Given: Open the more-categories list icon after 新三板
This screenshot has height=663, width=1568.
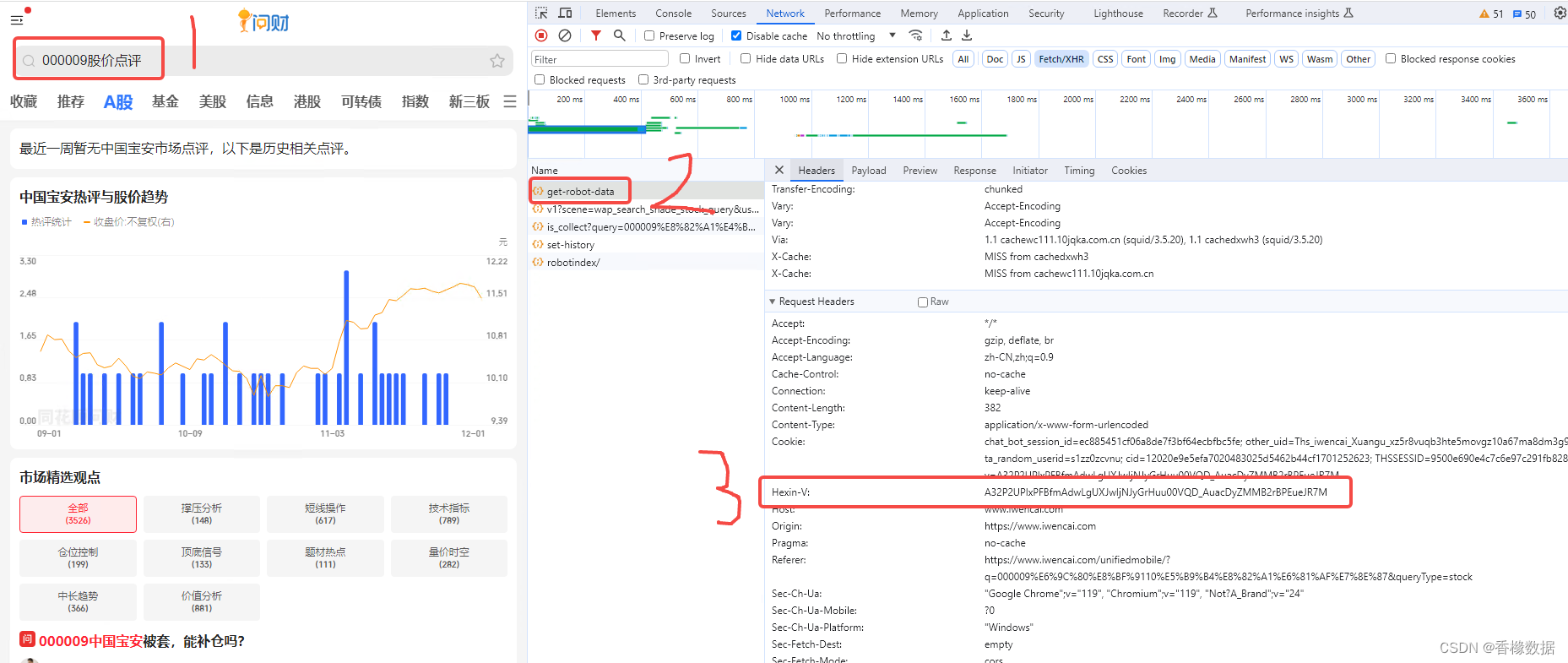Looking at the screenshot, I should (510, 101).
